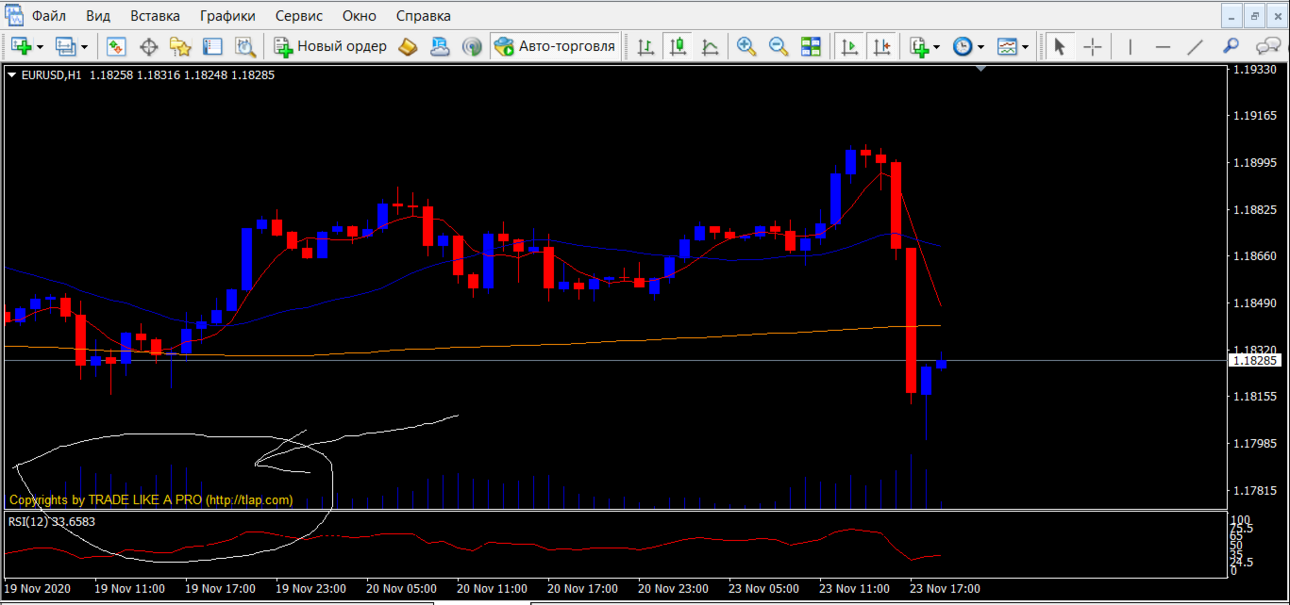Click the application logo icon in menu bar

point(13,14)
